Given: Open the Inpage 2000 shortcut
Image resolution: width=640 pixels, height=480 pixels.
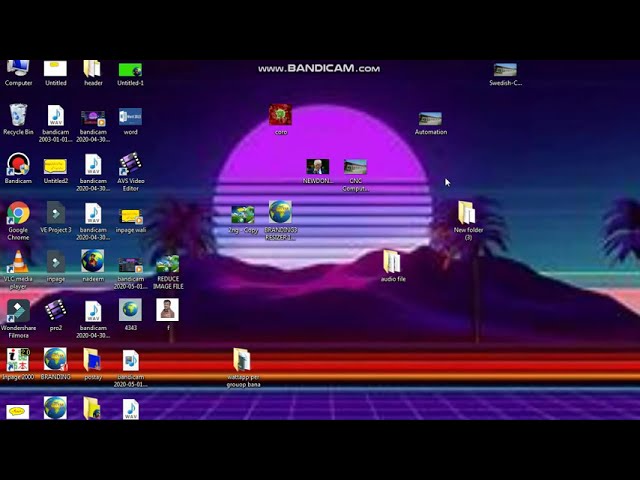Looking at the screenshot, I should pyautogui.click(x=18, y=364).
